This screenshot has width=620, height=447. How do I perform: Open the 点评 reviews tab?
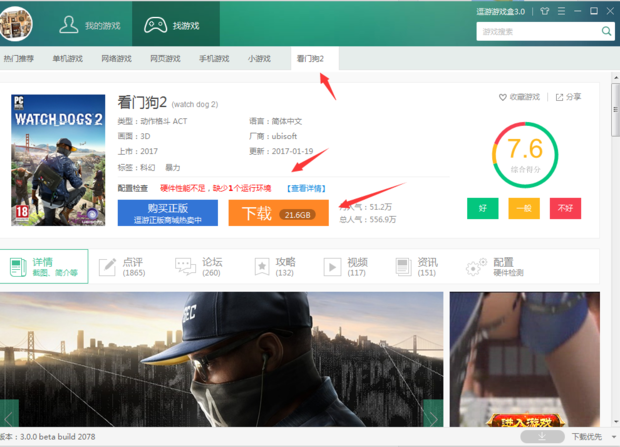point(123,267)
